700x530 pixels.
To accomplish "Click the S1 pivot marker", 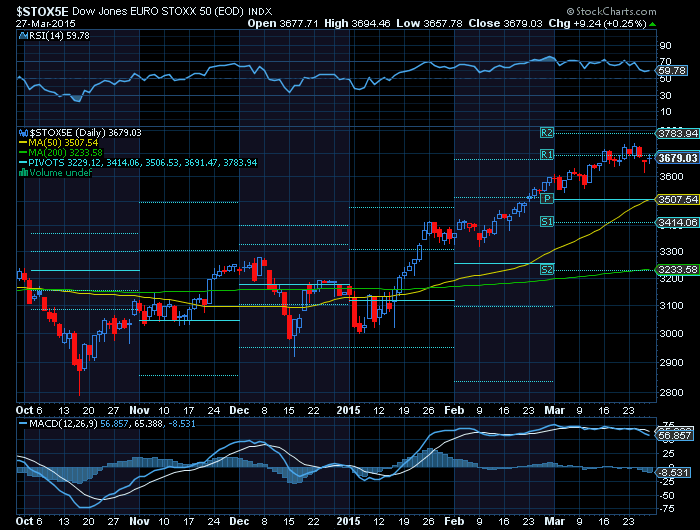I will pyautogui.click(x=547, y=221).
